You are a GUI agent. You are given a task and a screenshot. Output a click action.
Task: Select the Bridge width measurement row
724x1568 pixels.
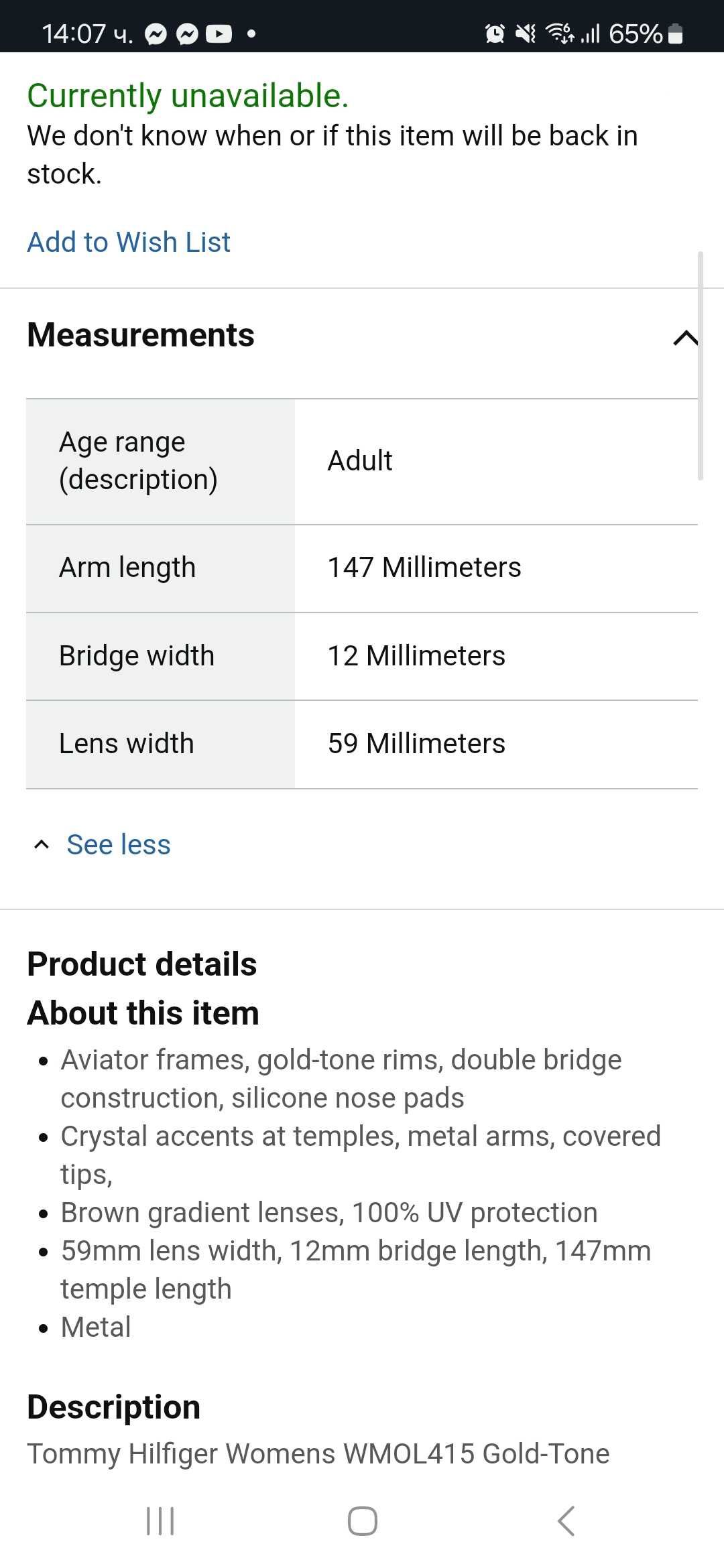(362, 656)
